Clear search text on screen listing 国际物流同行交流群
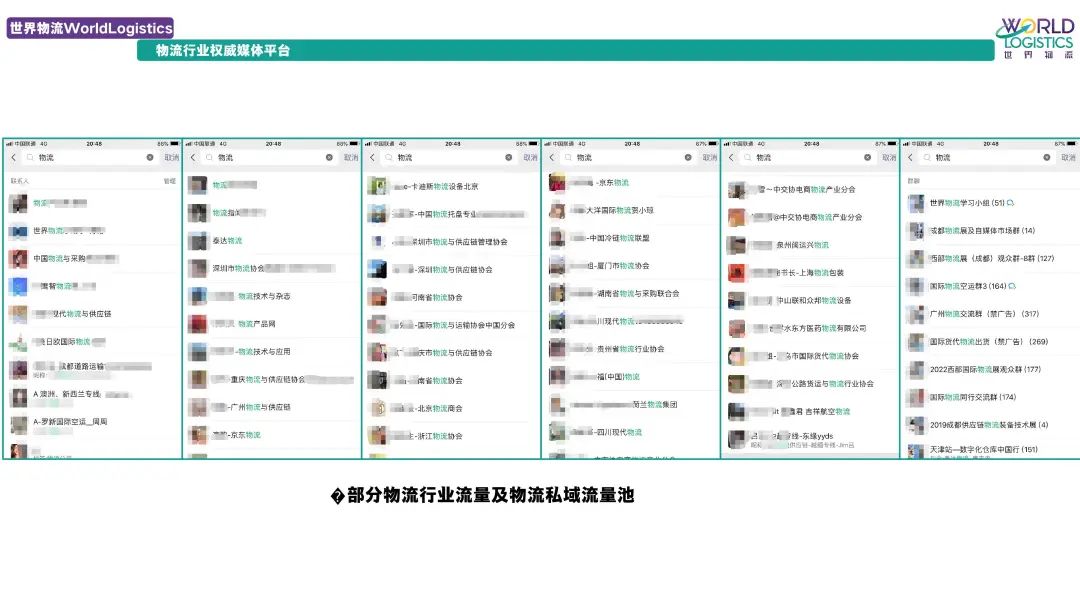 coord(1047,158)
